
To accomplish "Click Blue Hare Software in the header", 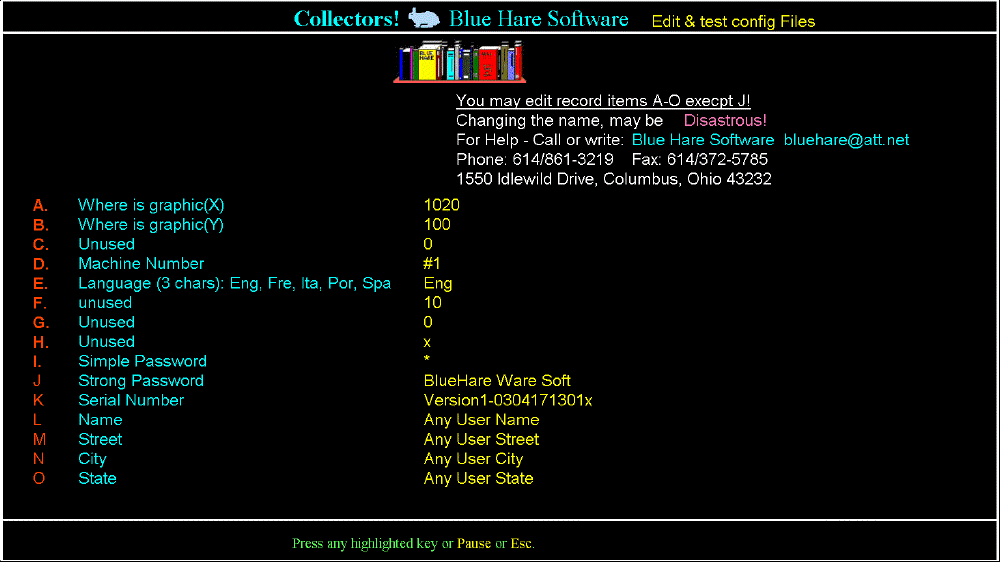I will pos(539,19).
